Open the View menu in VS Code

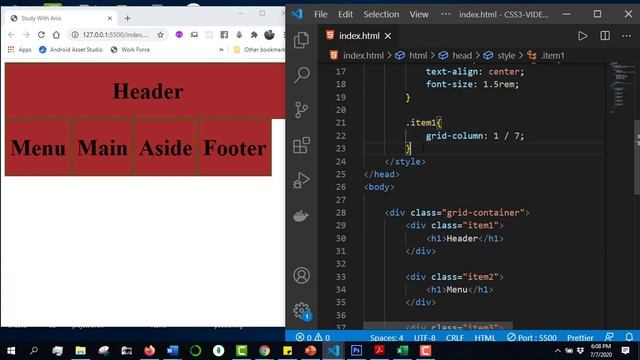tap(419, 14)
